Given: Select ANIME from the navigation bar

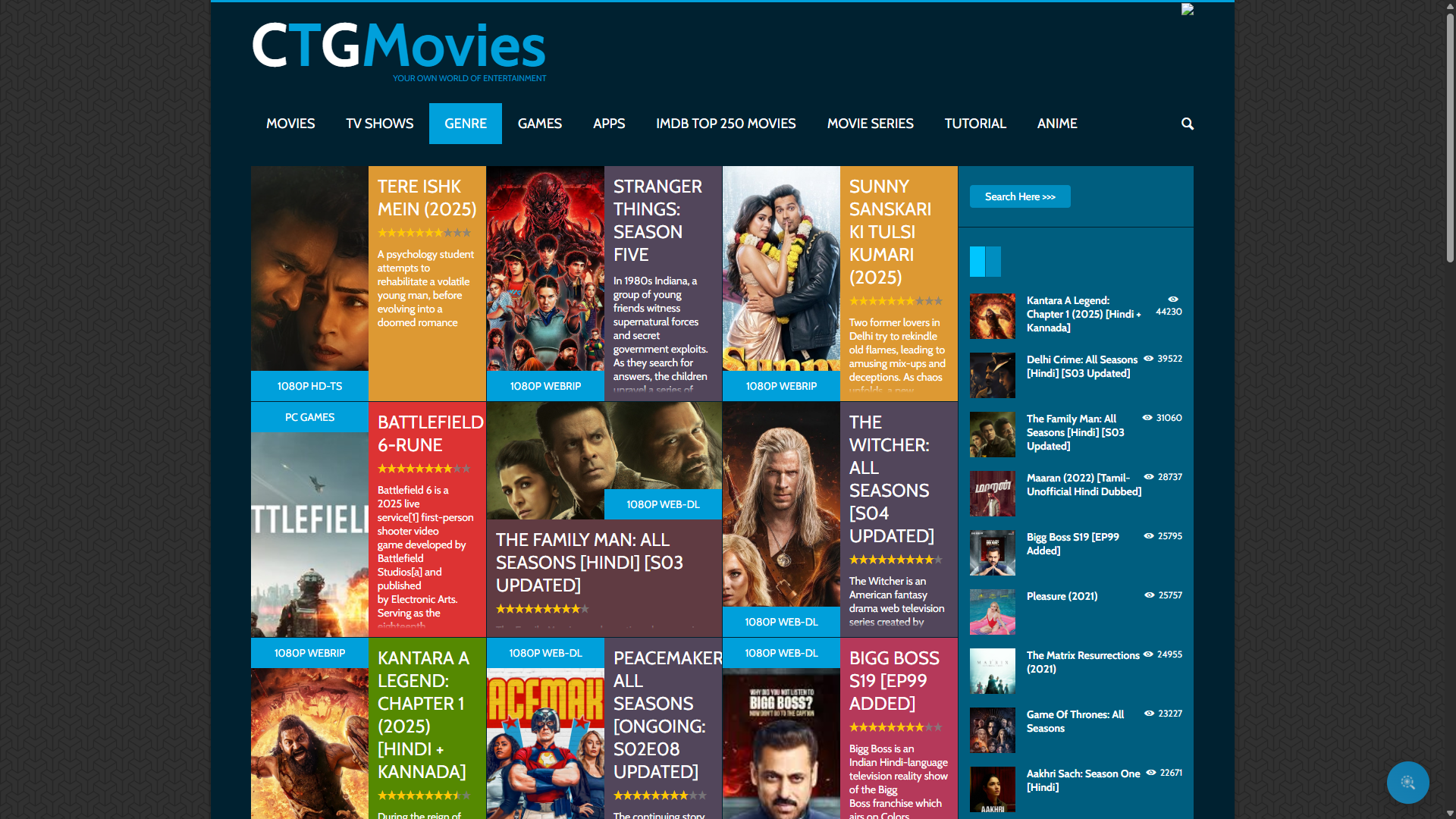Looking at the screenshot, I should point(1057,123).
